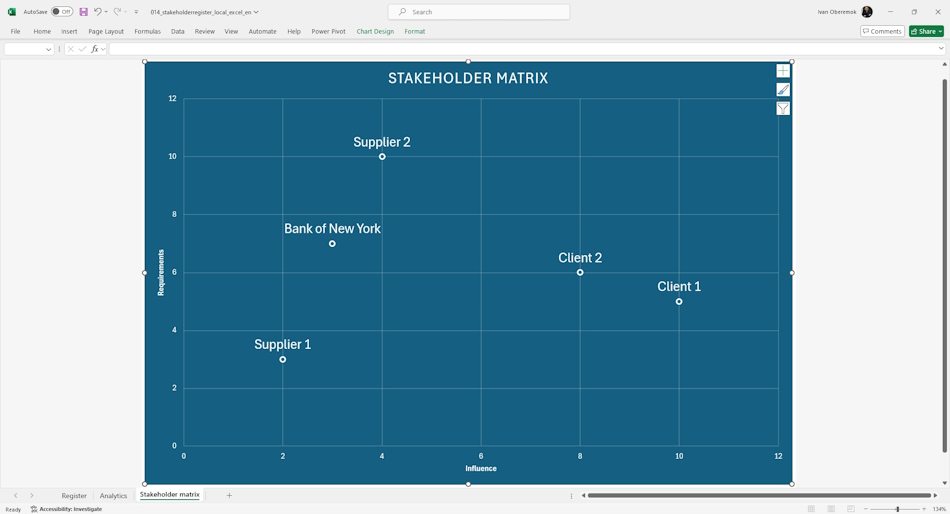
Task: Toggle the AutoSave switch
Action: [x=62, y=12]
